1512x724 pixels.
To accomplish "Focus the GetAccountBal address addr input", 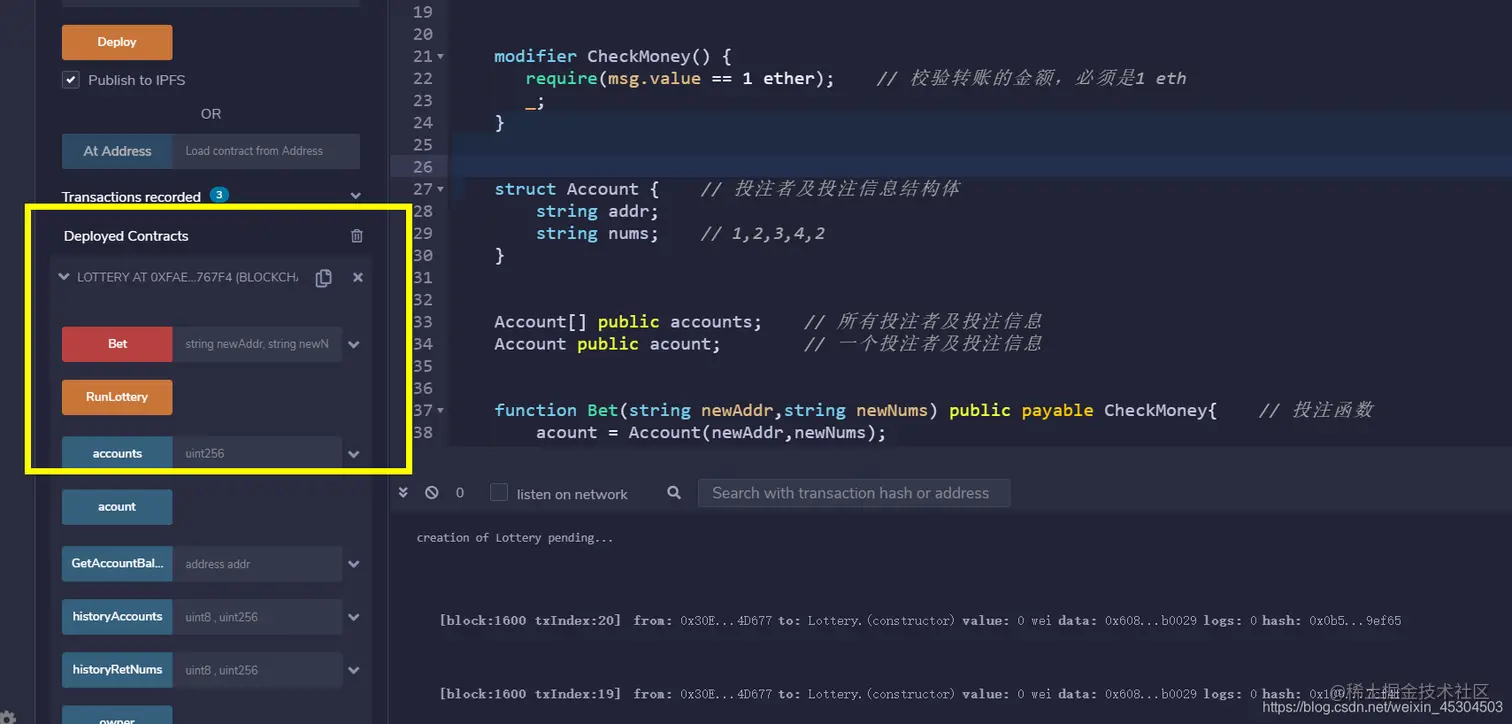I will tap(257, 564).
